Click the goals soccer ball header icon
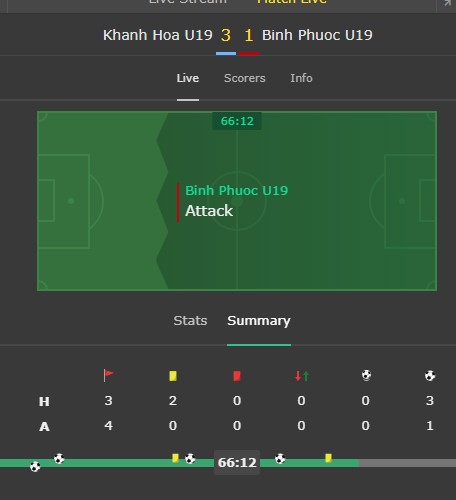 (x=430, y=376)
